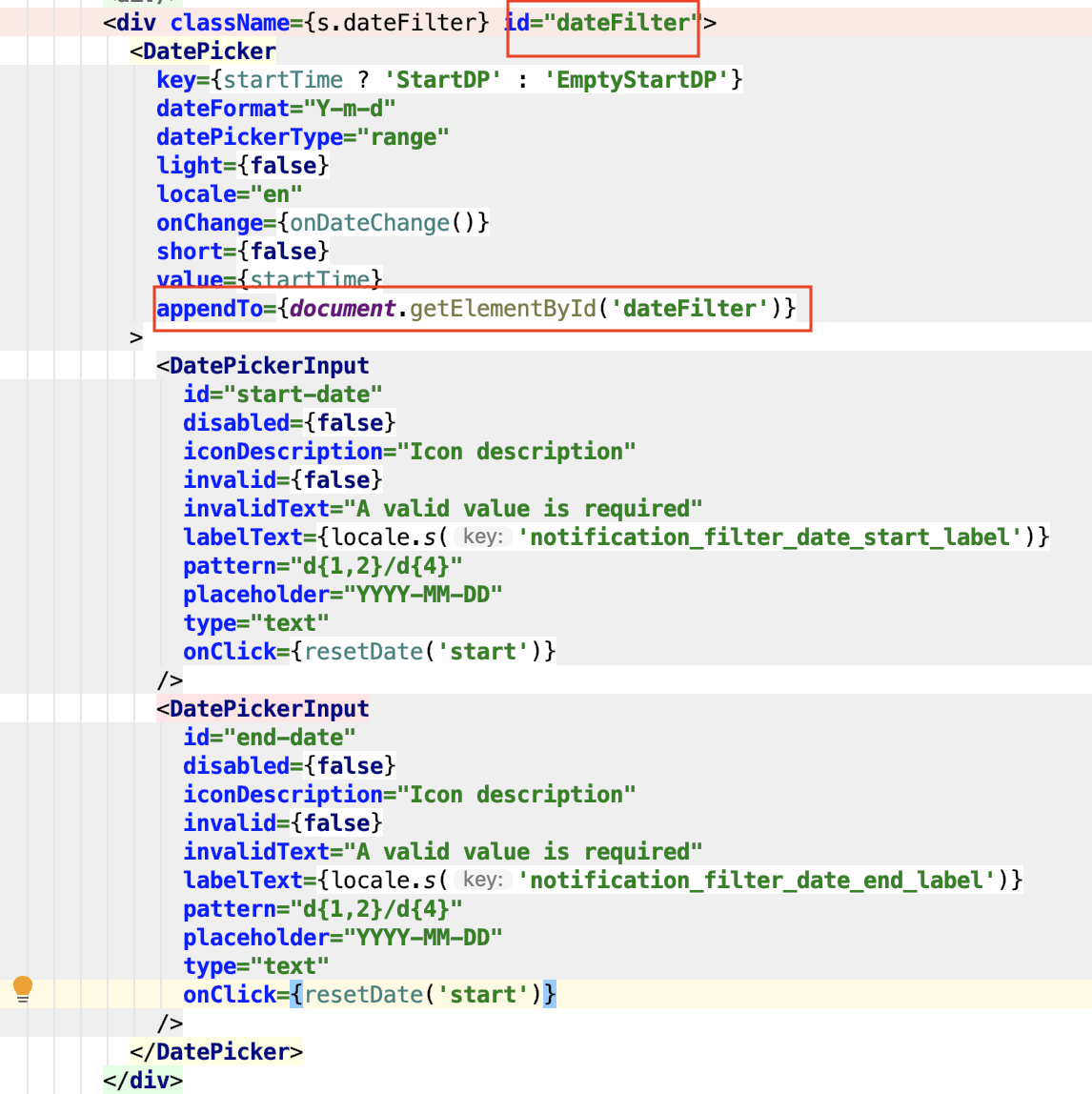Select the highlighted id="dateFilter" attribute
The height and width of the screenshot is (1094, 1092).
602,21
